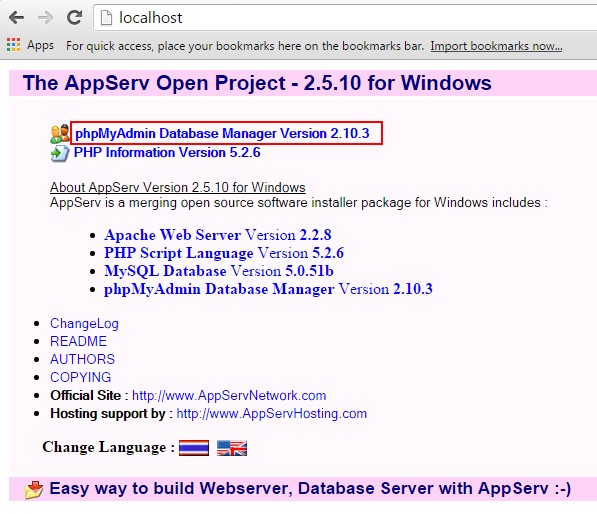Image resolution: width=597 pixels, height=514 pixels.
Task: Click the Change Language label
Action: point(109,447)
